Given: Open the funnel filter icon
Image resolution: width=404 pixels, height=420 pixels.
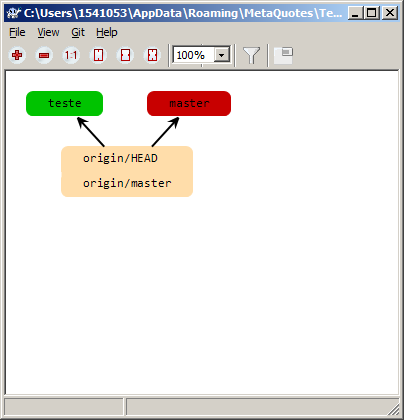Looking at the screenshot, I should click(251, 55).
